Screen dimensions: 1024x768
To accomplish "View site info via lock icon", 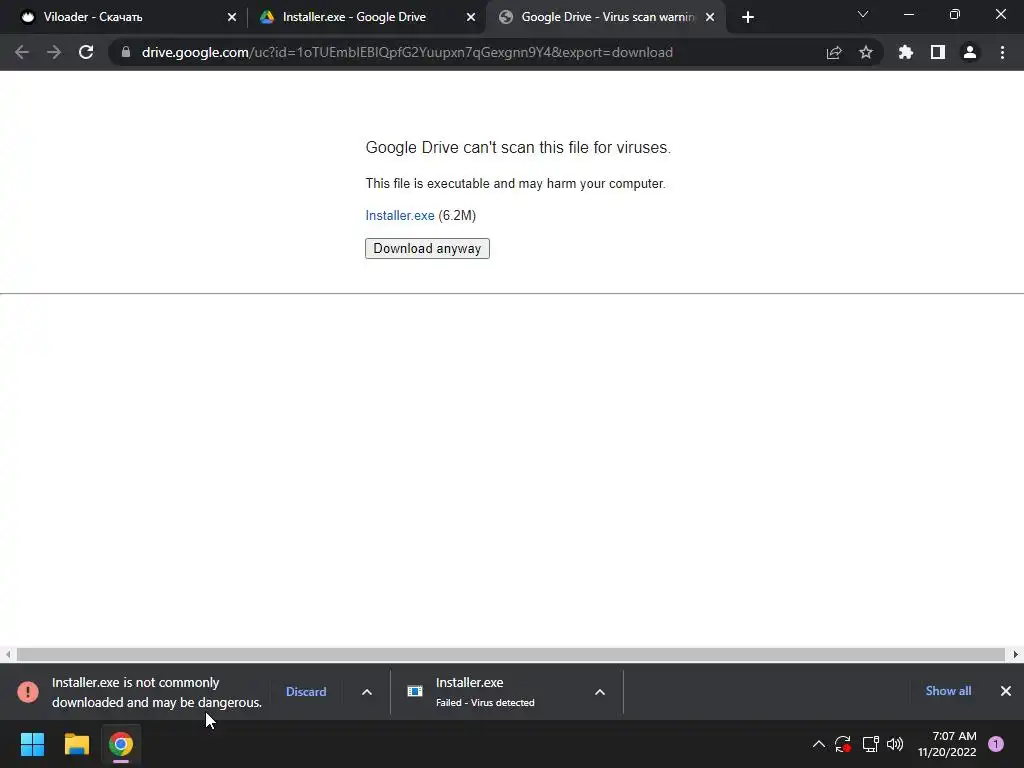I will (126, 52).
